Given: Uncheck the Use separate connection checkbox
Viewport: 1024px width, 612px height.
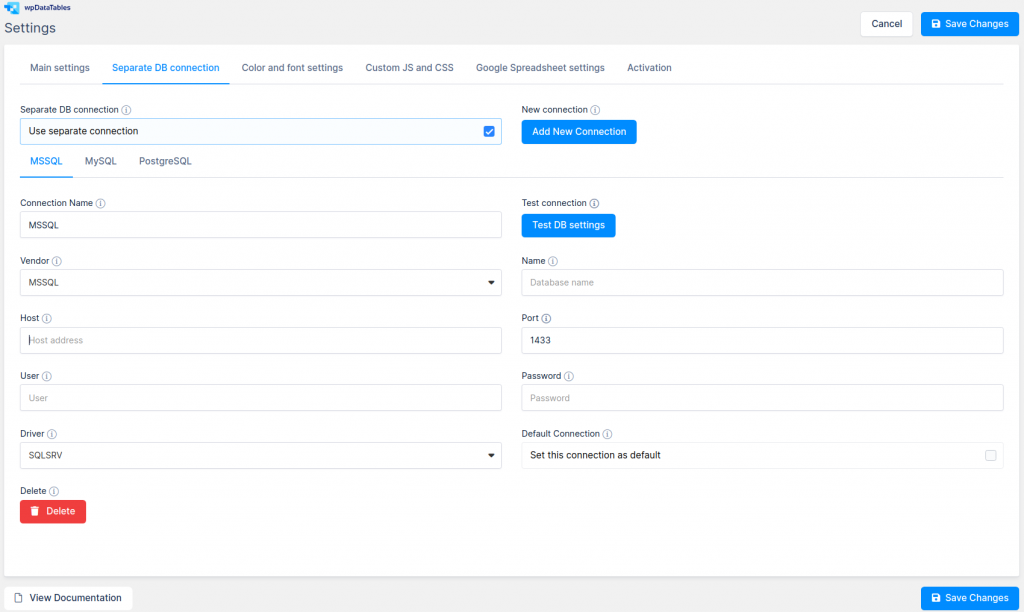Looking at the screenshot, I should pyautogui.click(x=489, y=131).
